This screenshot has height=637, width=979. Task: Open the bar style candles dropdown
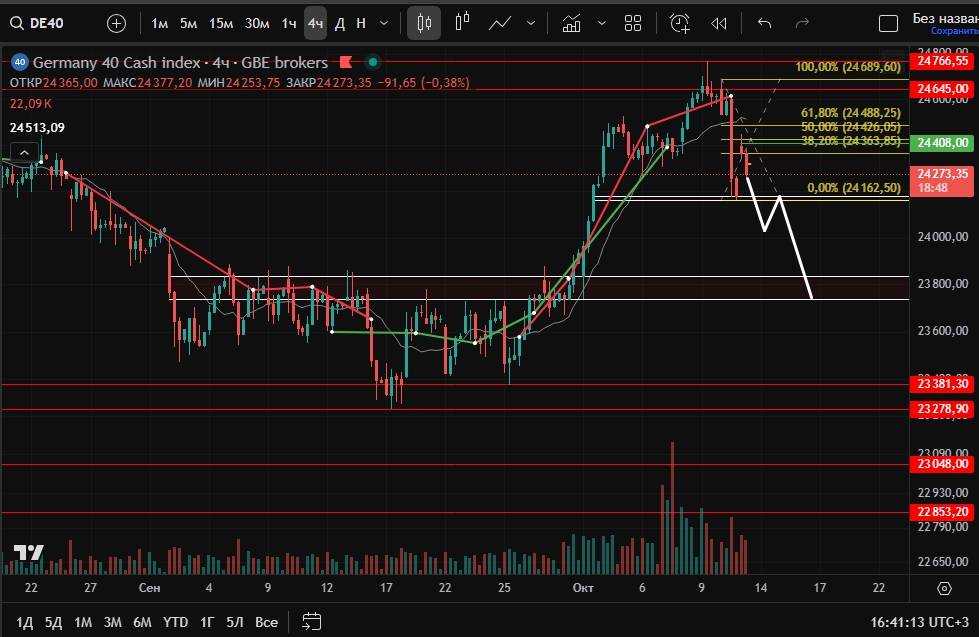coord(462,23)
